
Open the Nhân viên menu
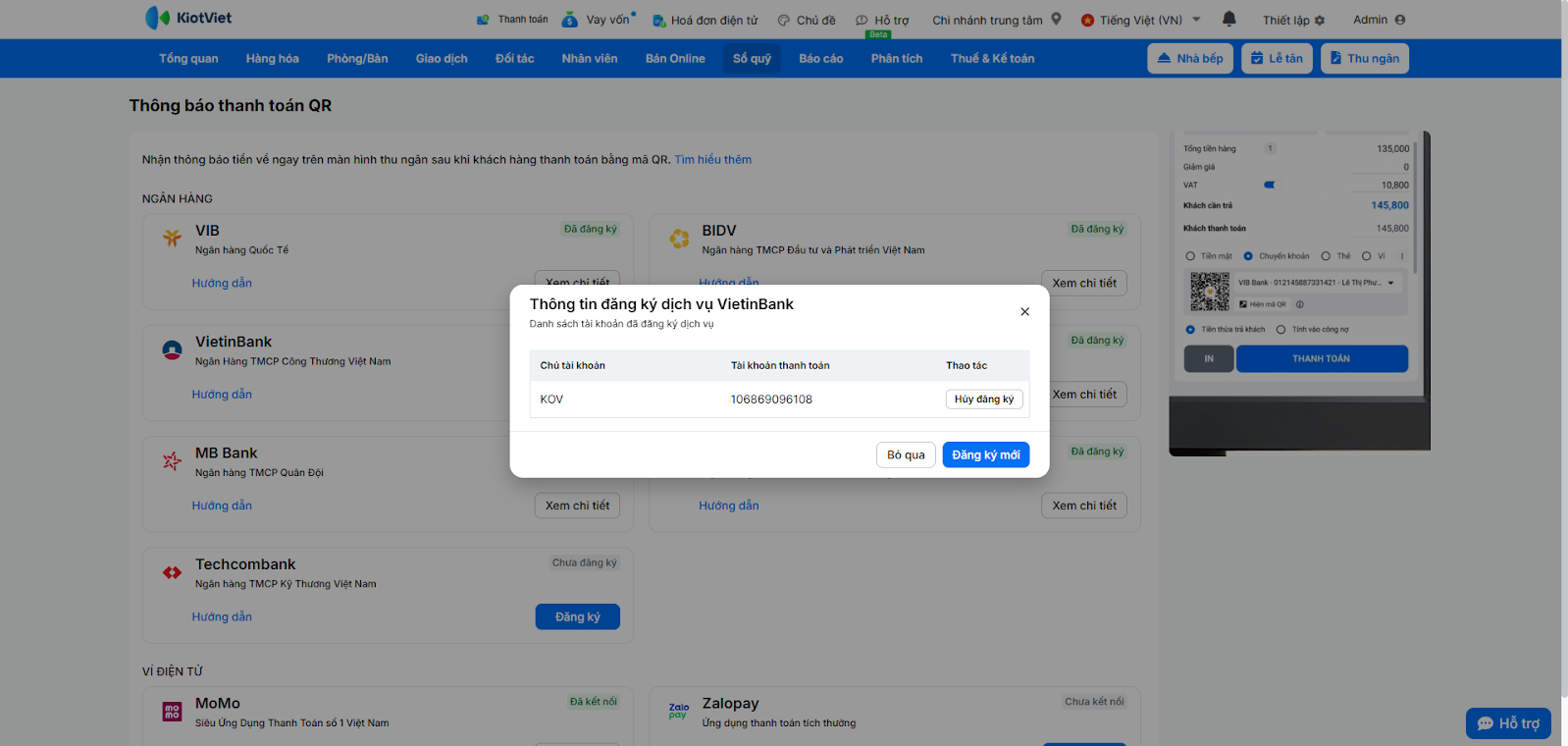point(590,59)
